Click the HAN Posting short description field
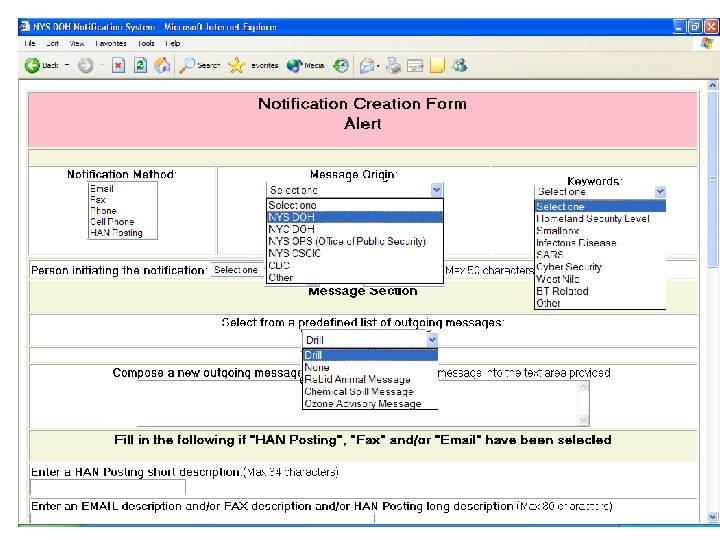Viewport: 720px width, 540px height. (x=108, y=487)
